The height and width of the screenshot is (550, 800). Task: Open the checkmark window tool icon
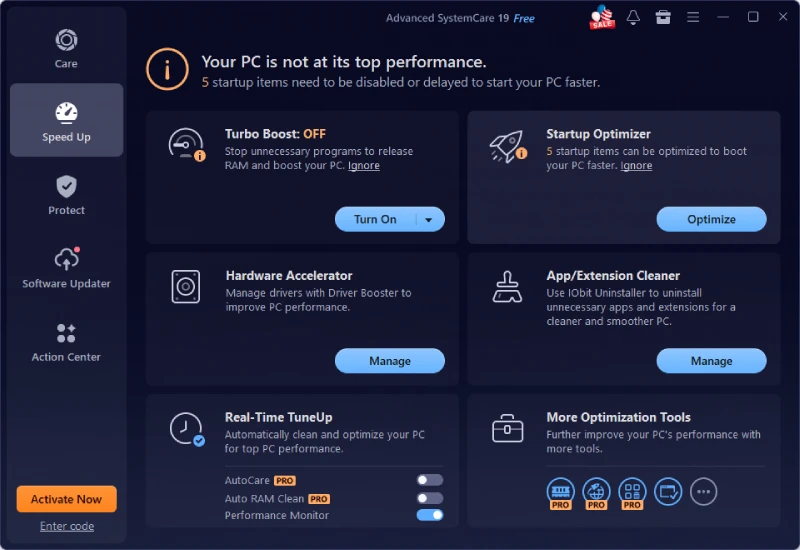668,492
